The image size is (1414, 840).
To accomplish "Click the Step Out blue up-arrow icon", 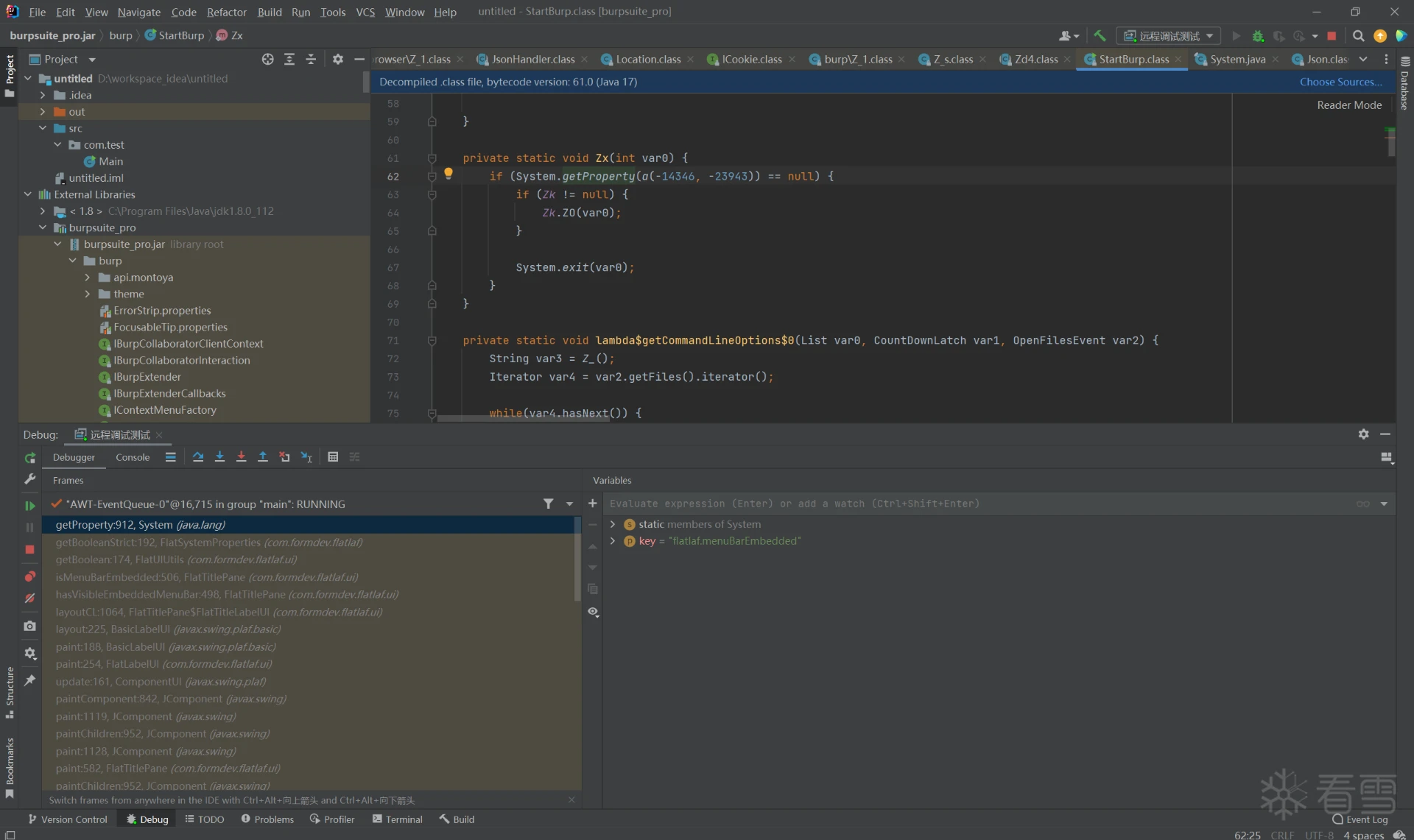I will (262, 457).
